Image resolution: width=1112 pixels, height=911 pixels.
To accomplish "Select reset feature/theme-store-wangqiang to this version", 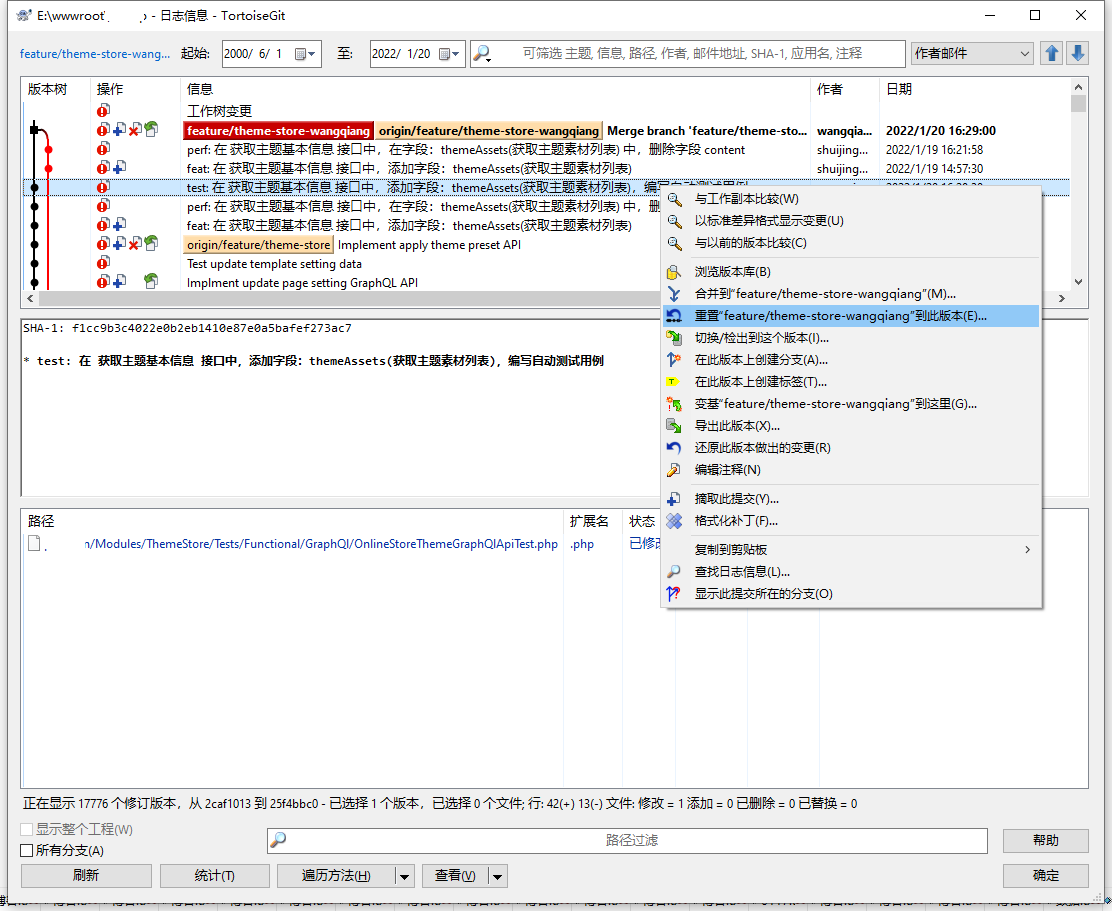I will coord(840,316).
